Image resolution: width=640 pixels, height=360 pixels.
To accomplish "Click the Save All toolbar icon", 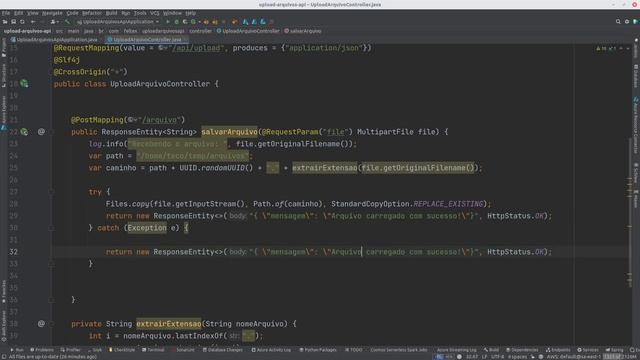I will click(x=13, y=22).
